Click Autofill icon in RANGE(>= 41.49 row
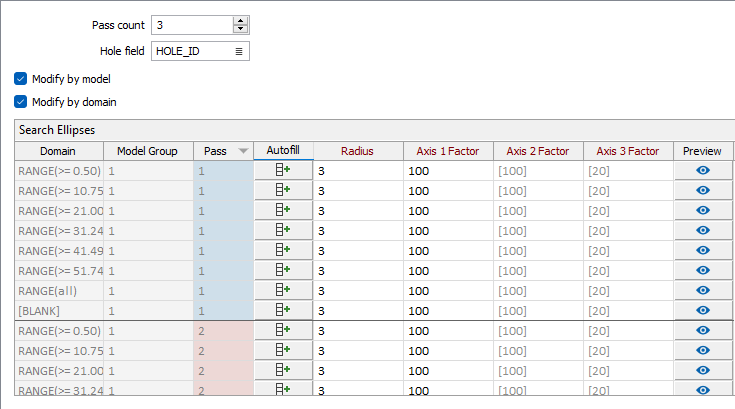Screen dimensions: 735x409 click(x=283, y=250)
